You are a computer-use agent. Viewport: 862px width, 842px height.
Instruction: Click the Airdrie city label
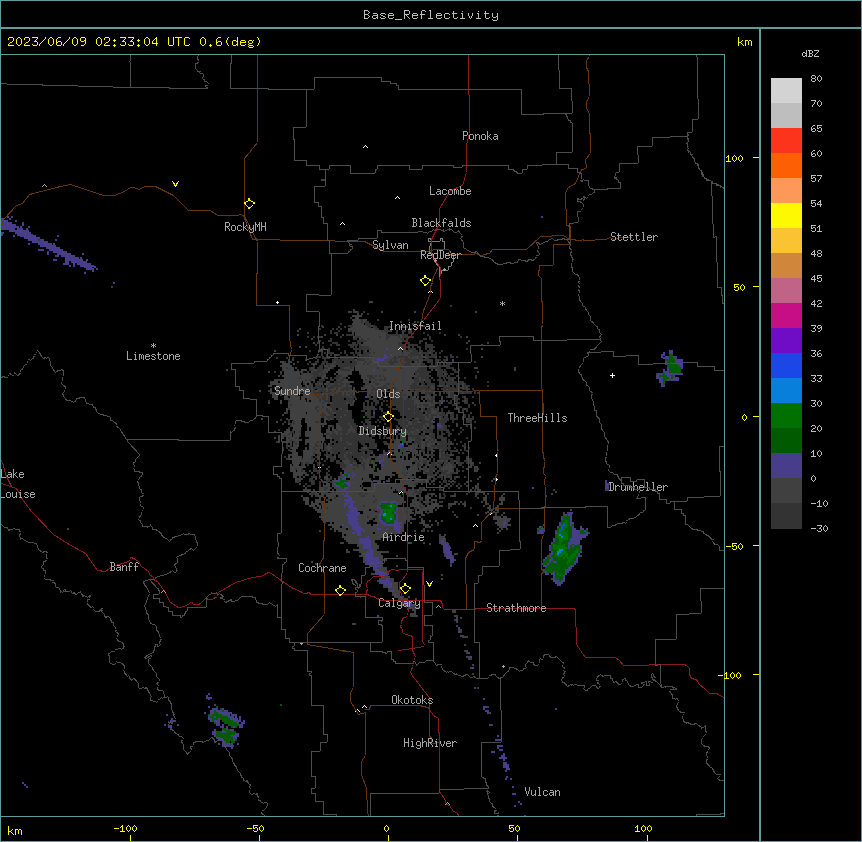point(404,537)
